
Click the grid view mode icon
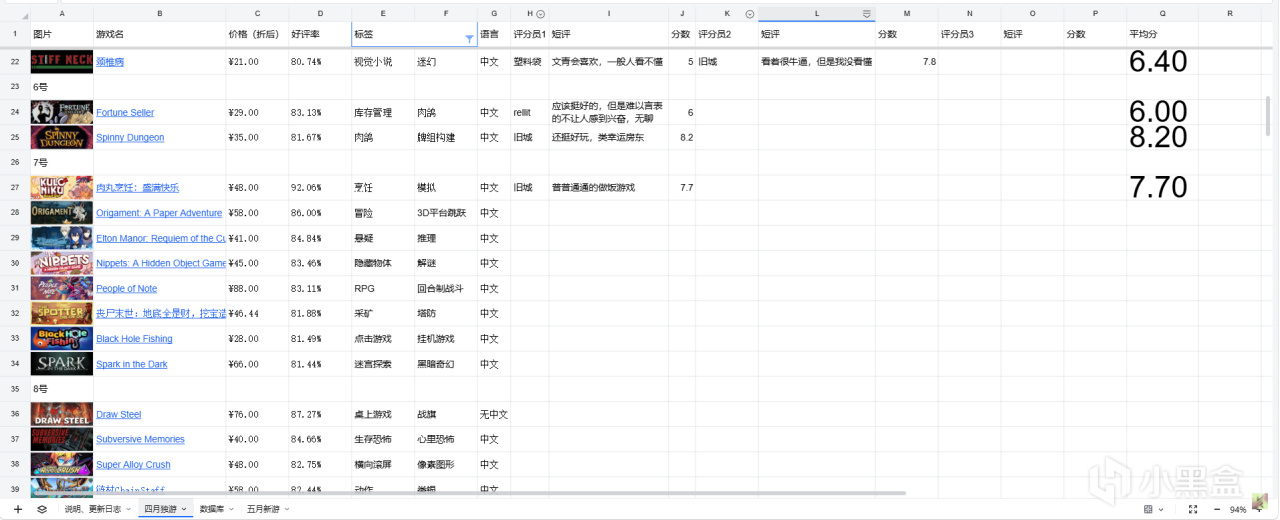pyautogui.click(x=1148, y=509)
